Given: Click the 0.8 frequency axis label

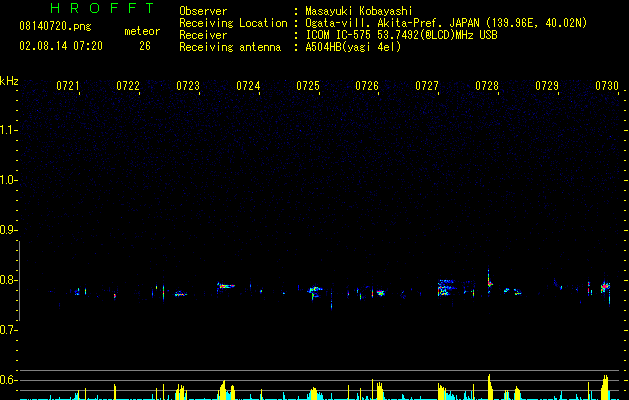Looking at the screenshot, I should click(8, 280).
